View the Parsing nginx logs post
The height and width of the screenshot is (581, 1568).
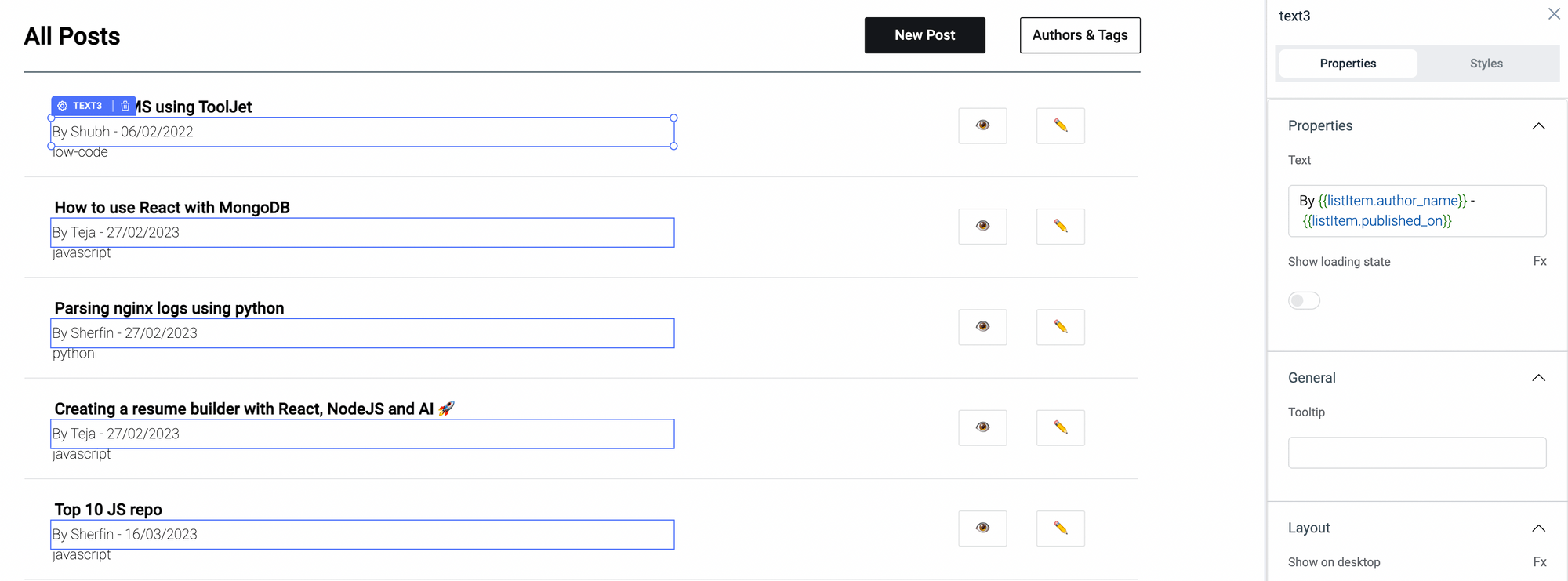982,327
